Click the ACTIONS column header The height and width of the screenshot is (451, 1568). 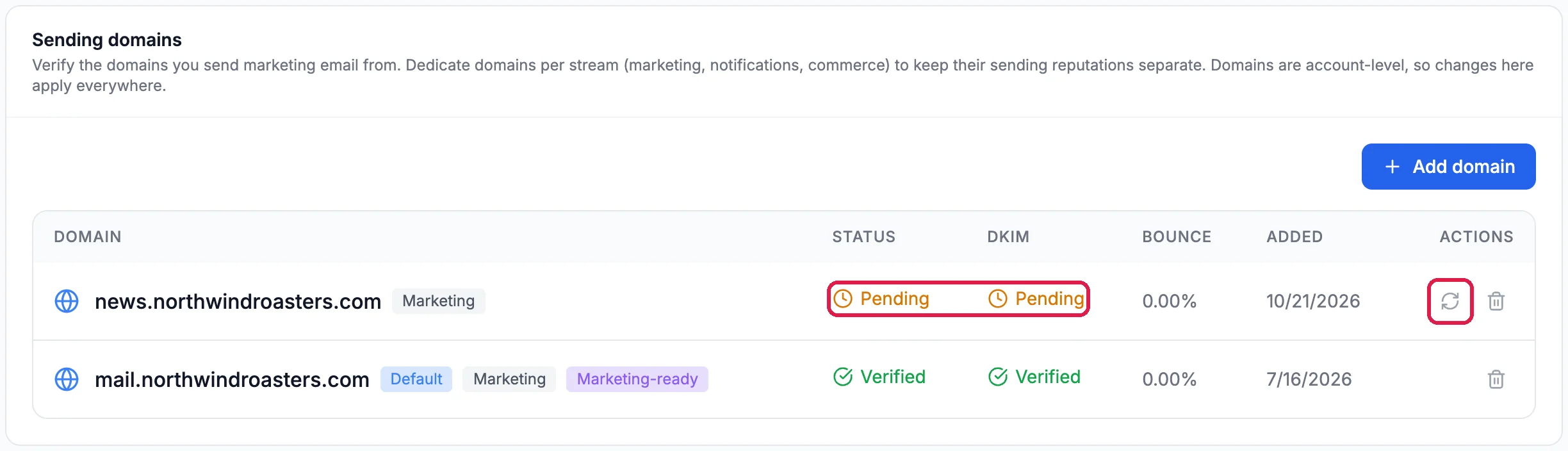point(1476,236)
